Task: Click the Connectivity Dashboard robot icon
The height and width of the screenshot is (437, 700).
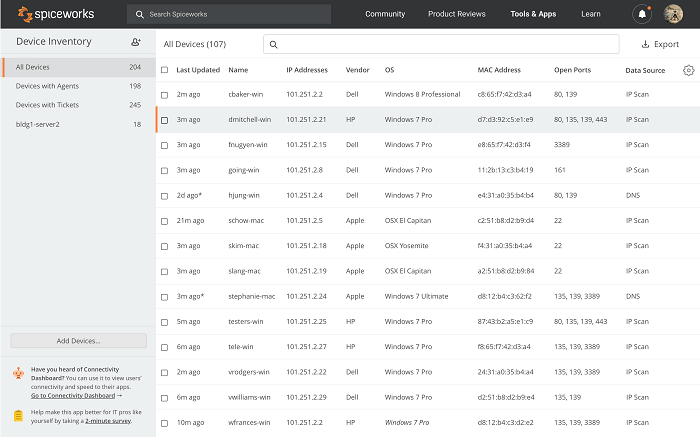Action: click(18, 373)
